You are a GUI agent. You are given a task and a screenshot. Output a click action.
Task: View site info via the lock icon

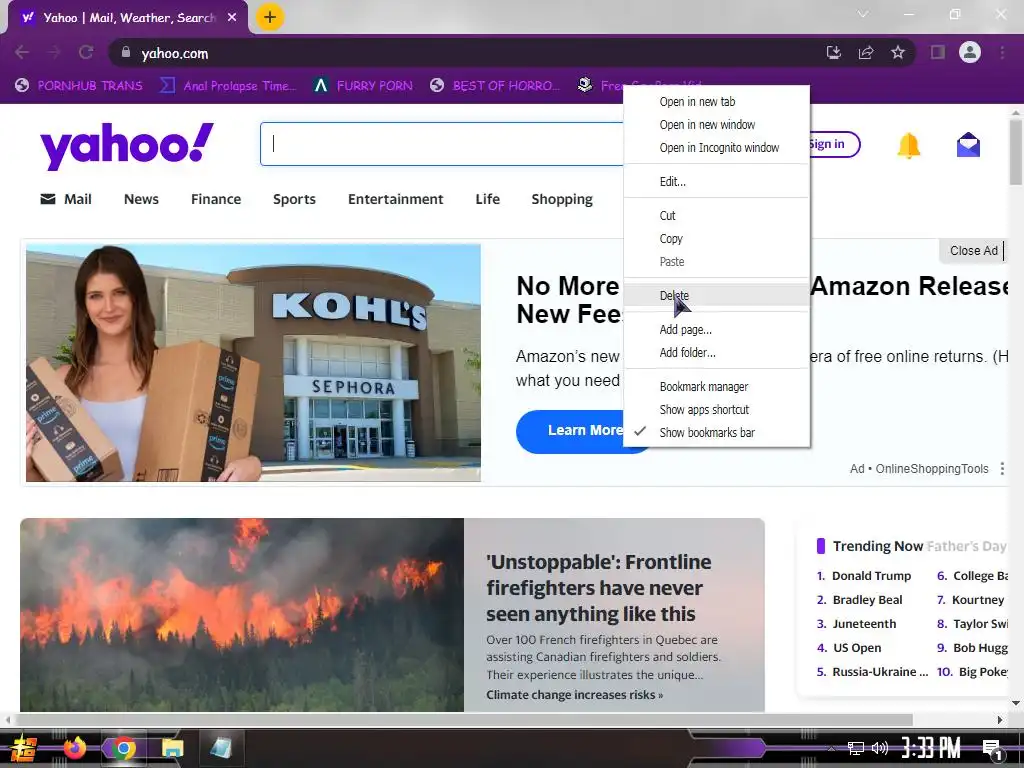(x=126, y=52)
